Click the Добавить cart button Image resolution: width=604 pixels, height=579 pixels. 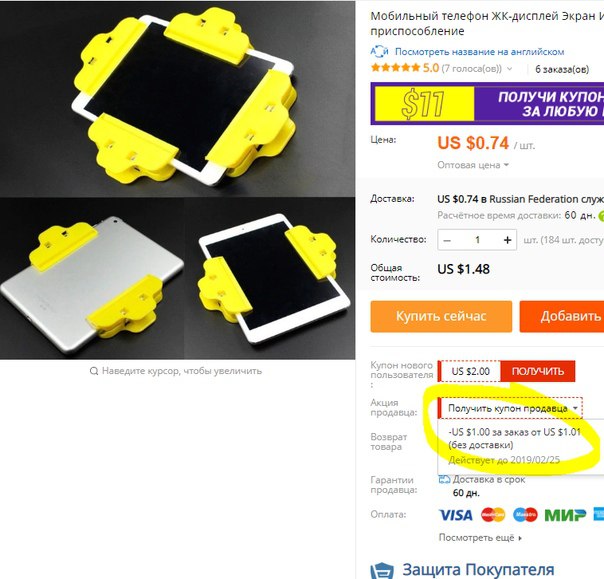[562, 316]
